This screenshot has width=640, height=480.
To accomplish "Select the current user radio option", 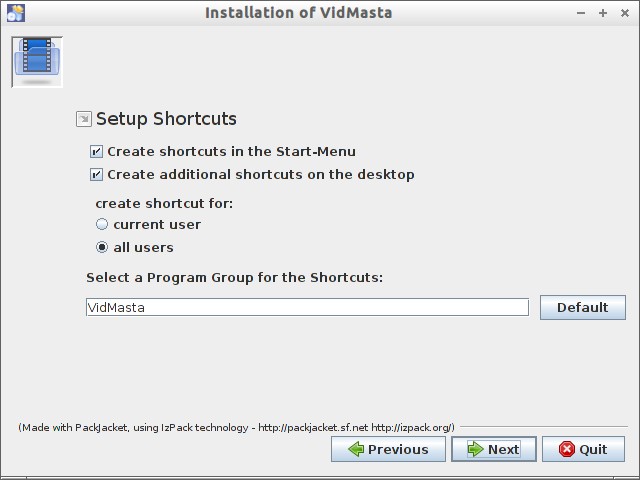I will pos(102,225).
